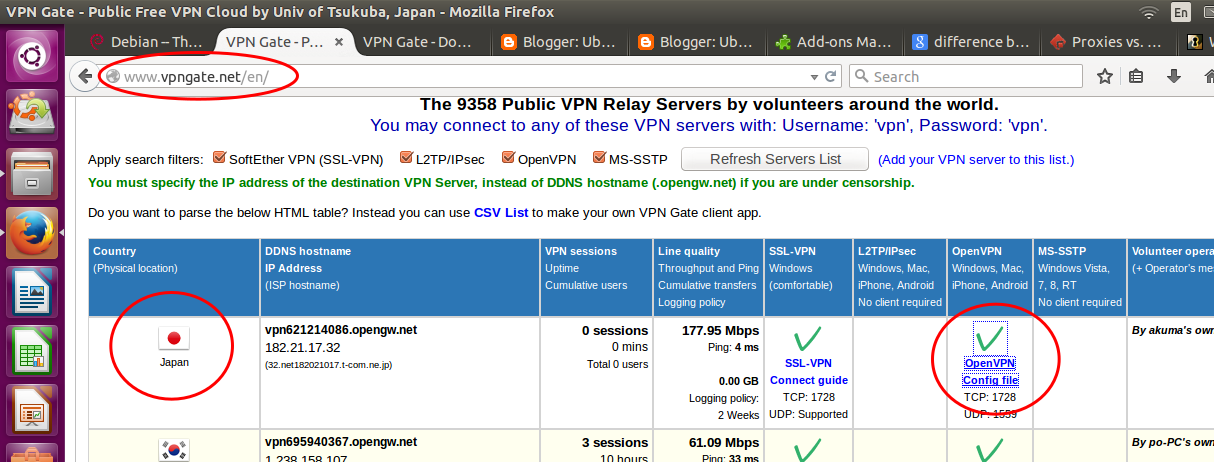
Task: Open the Proxies vs. tab
Action: point(1108,42)
